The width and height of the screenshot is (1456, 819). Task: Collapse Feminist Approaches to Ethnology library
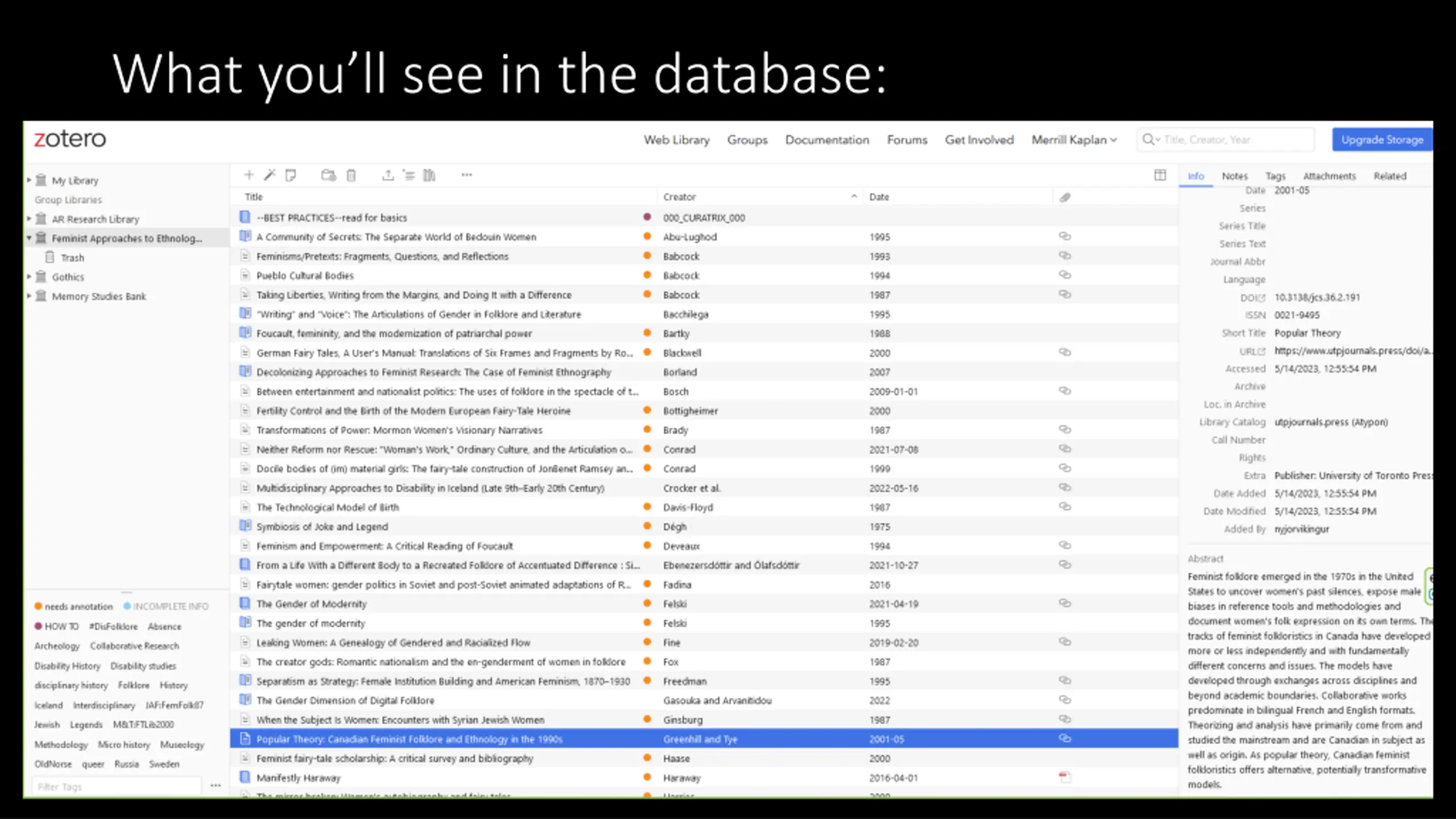click(x=29, y=238)
